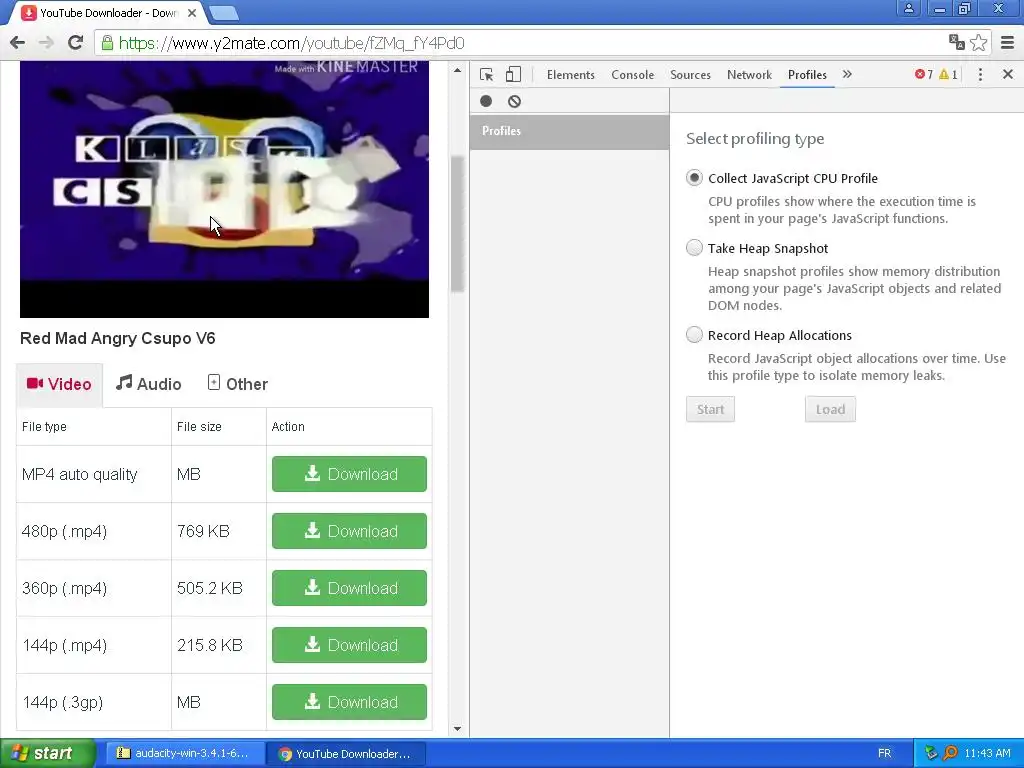Open the Windows start menu
This screenshot has height=768, width=1024.
click(48, 753)
